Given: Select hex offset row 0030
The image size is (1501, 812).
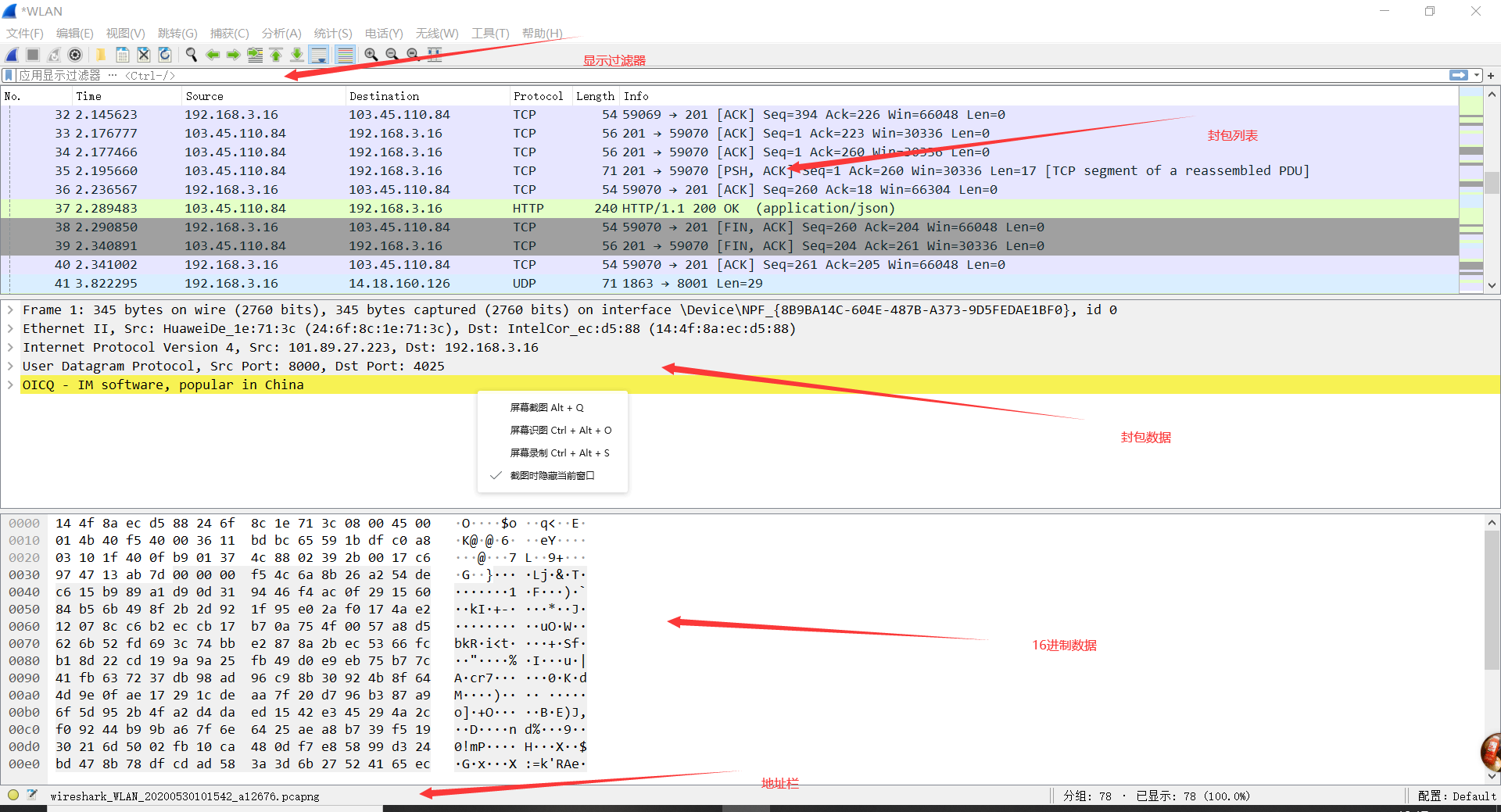Looking at the screenshot, I should pyautogui.click(x=24, y=575).
